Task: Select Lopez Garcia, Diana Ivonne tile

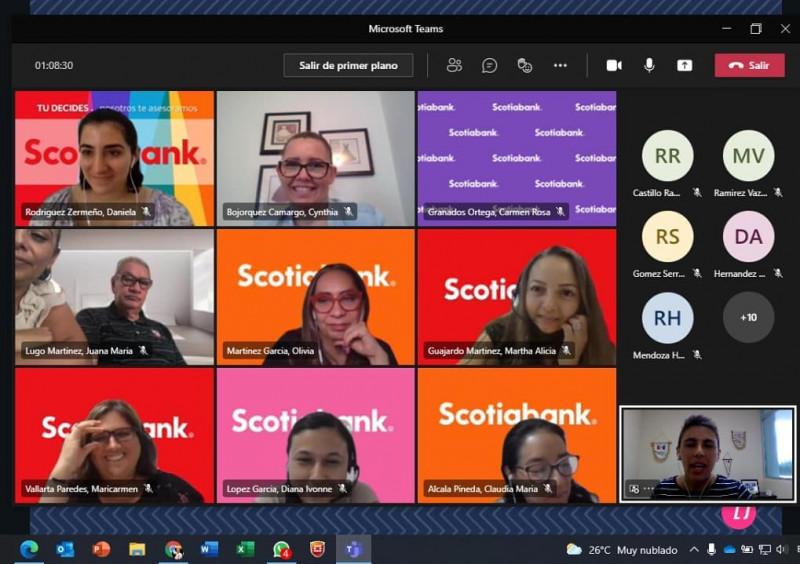Action: [x=316, y=435]
